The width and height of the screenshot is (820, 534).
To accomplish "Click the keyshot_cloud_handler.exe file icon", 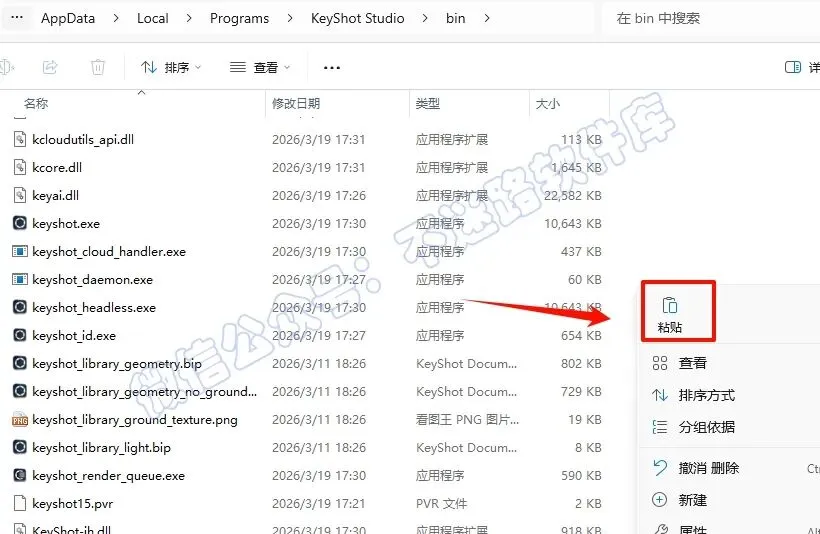I will pos(19,252).
